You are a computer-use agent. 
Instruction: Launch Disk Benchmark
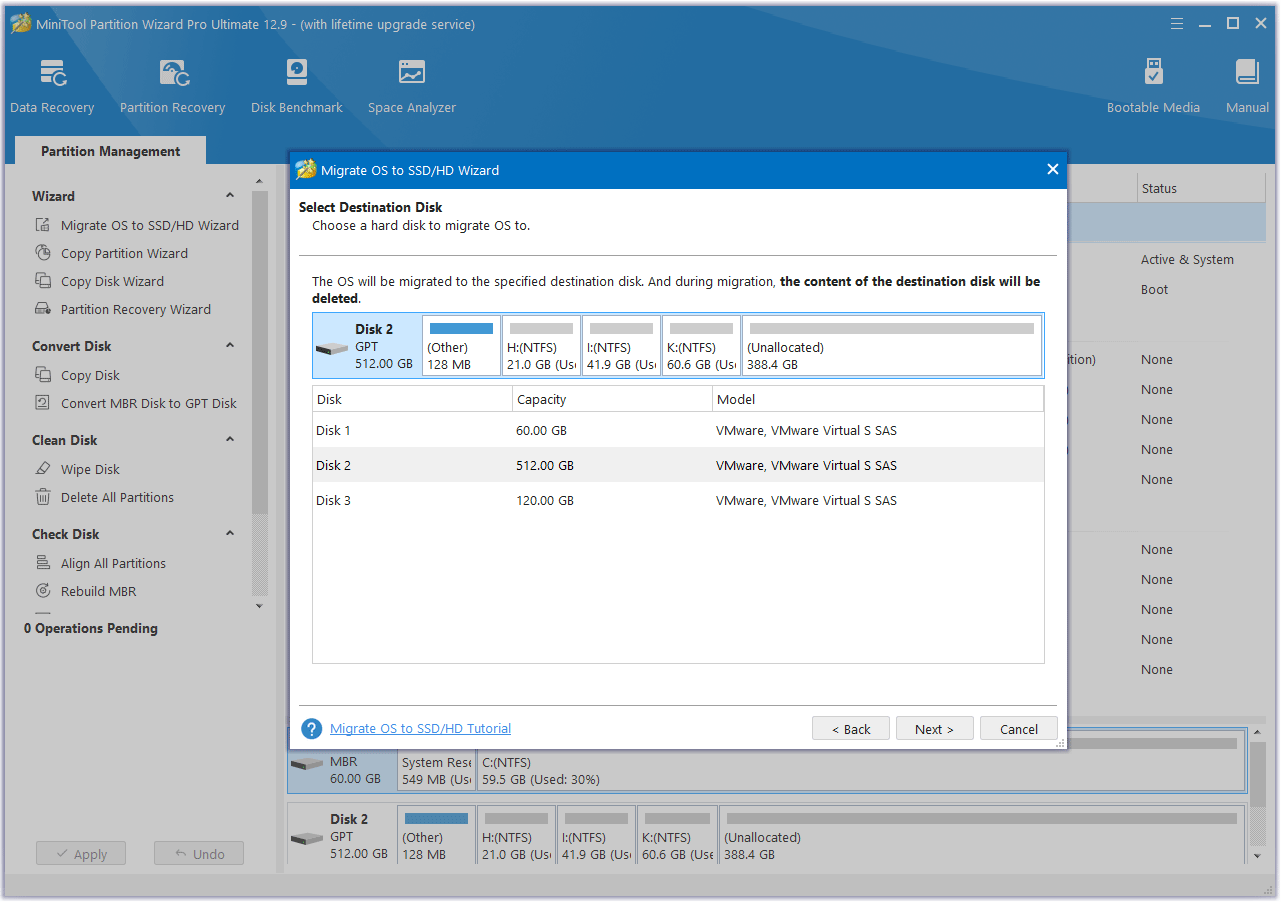[296, 87]
